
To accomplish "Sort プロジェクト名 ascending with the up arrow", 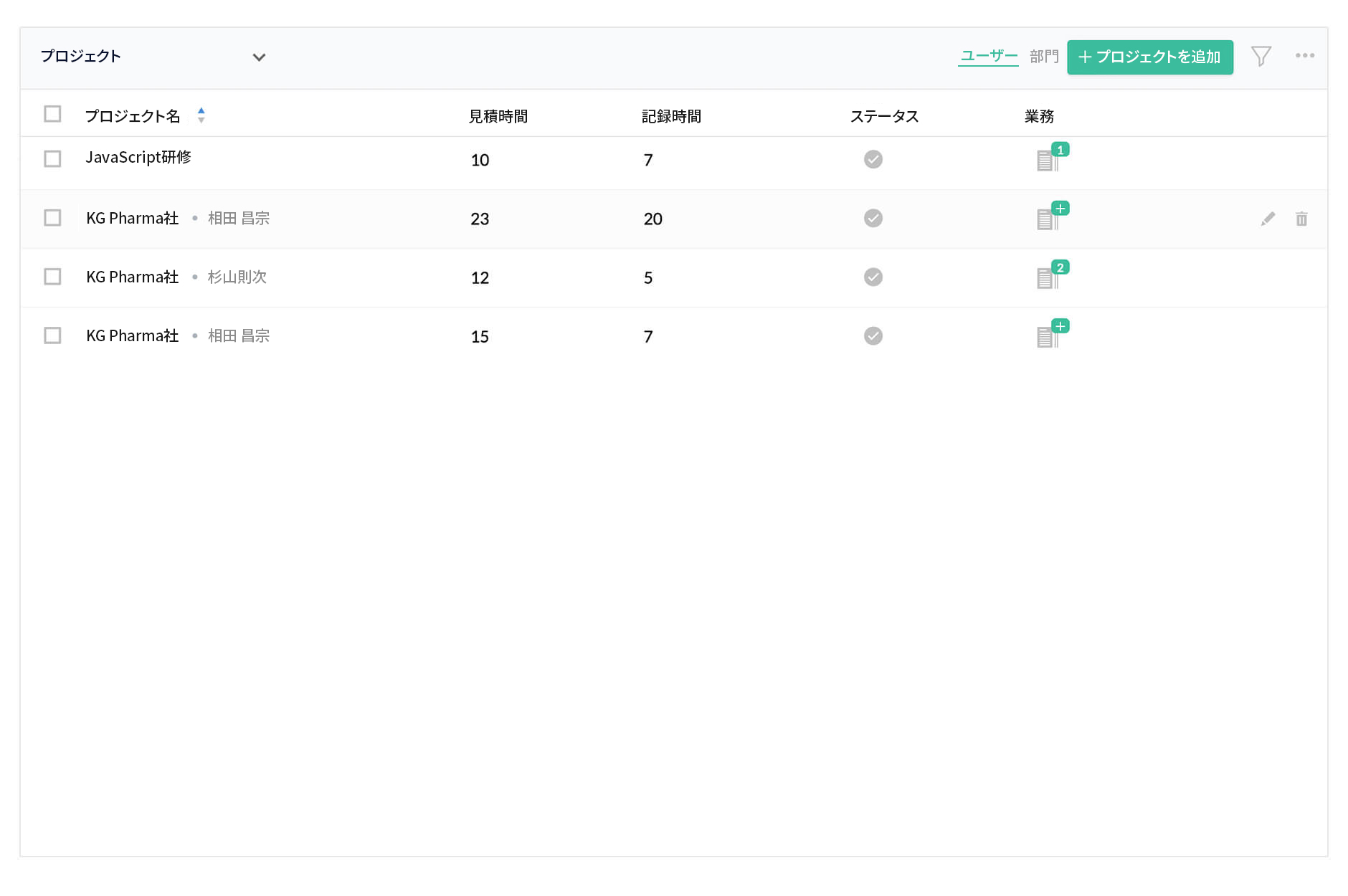I will coord(201,110).
